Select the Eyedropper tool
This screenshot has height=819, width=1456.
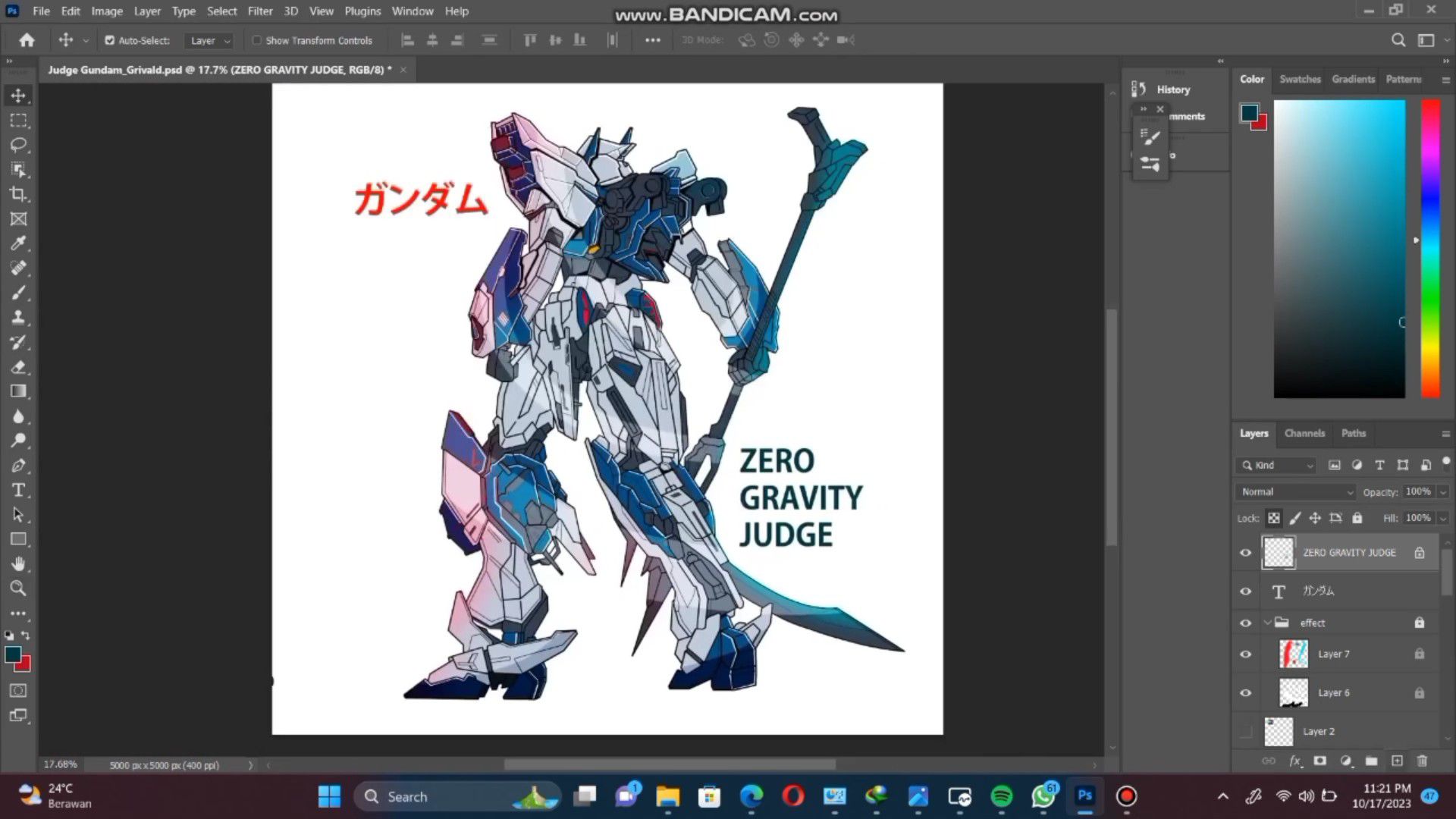point(18,243)
